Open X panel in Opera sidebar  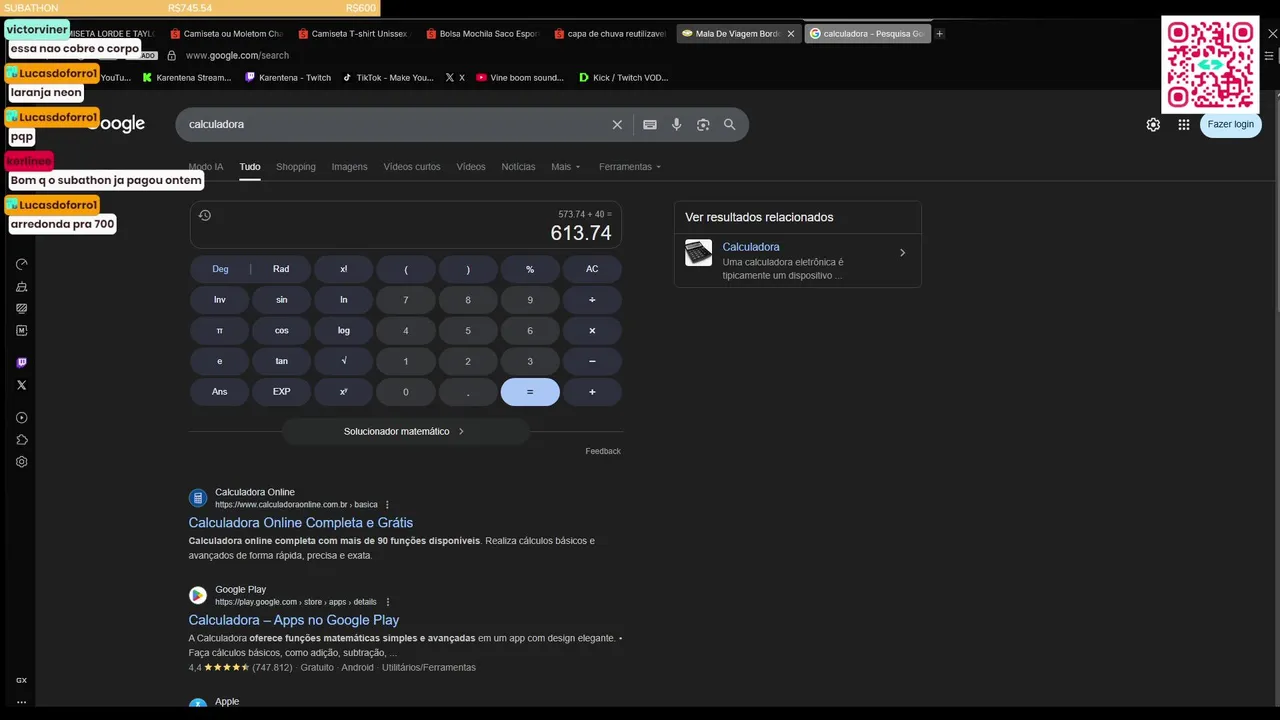22,384
